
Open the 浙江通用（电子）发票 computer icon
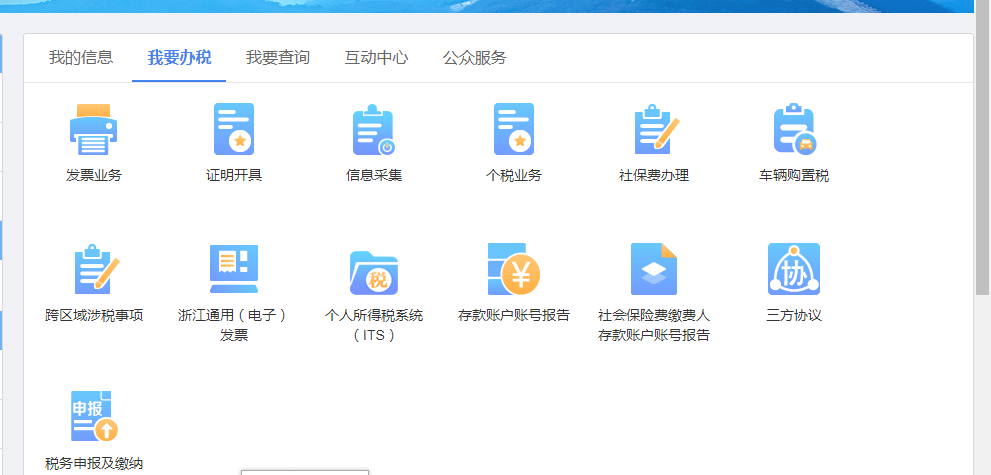pos(234,269)
